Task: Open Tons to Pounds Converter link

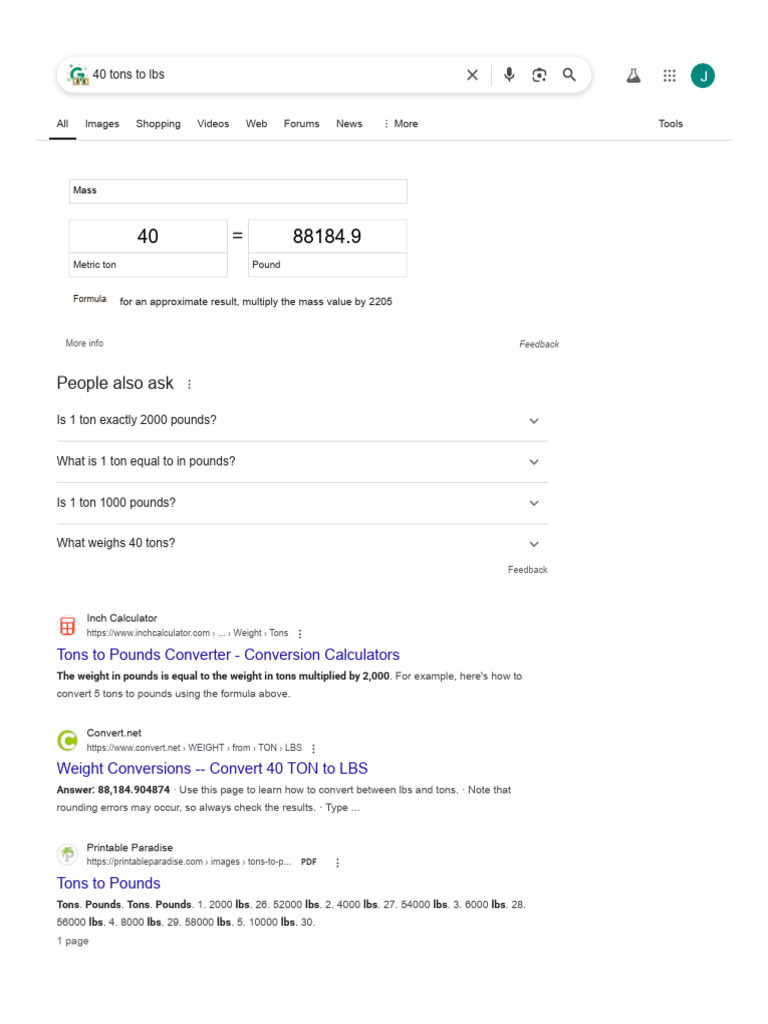Action: 228,655
